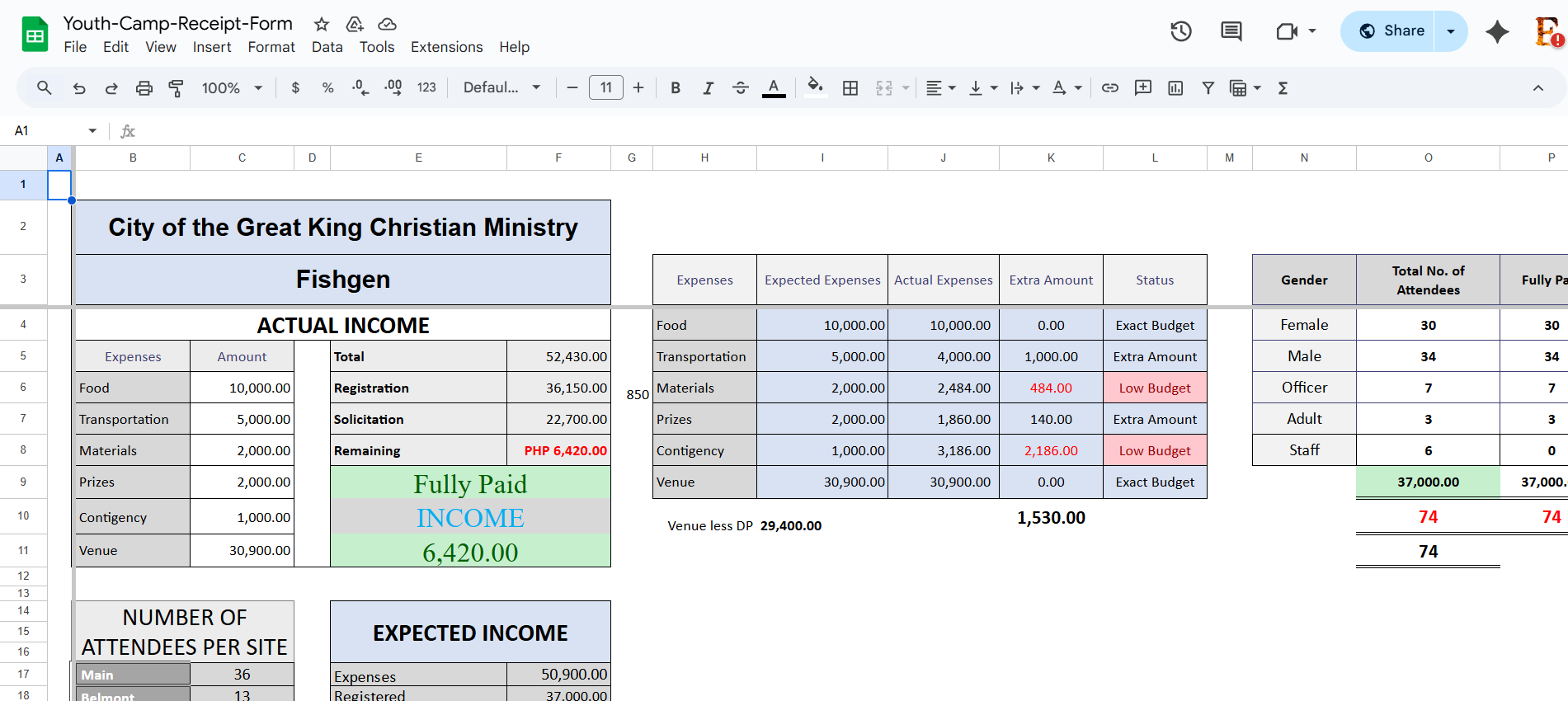Undo the last action
1568x701 pixels.
[79, 88]
